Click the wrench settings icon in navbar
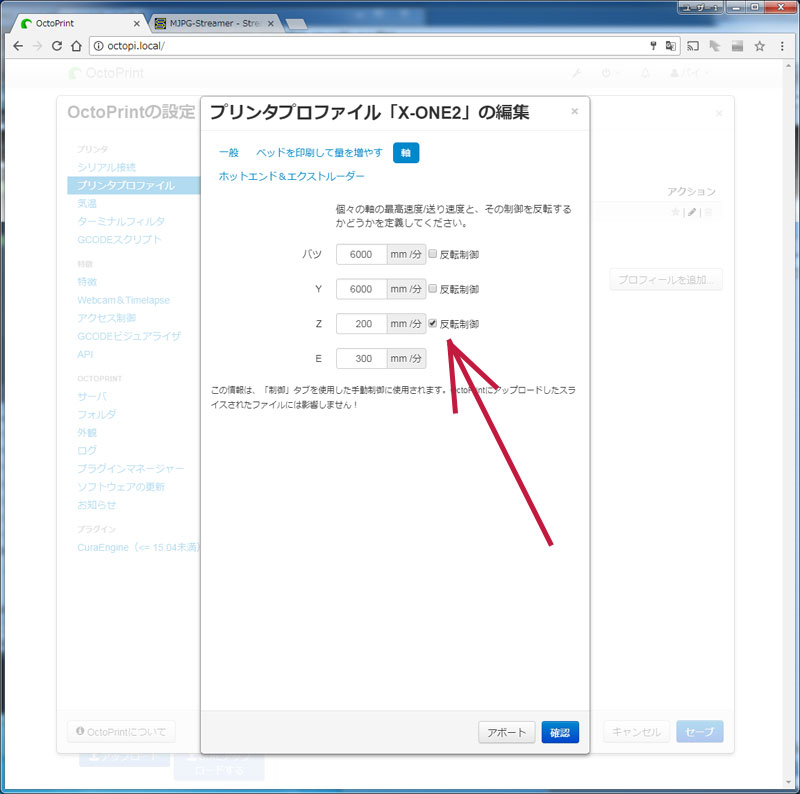Image resolution: width=800 pixels, height=794 pixels. [577, 73]
